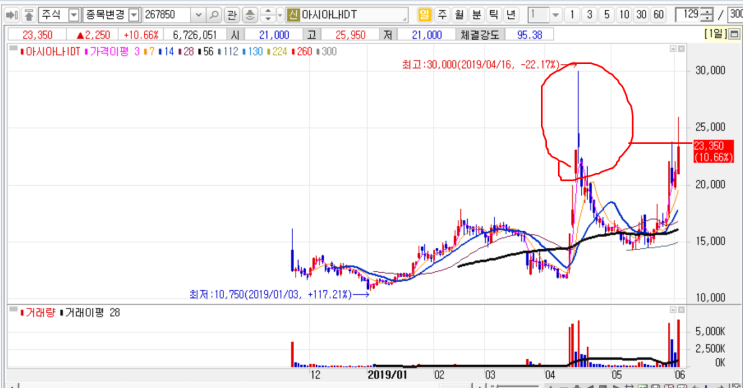Click the 신 badge before 아시아나IDT

pyautogui.click(x=293, y=15)
